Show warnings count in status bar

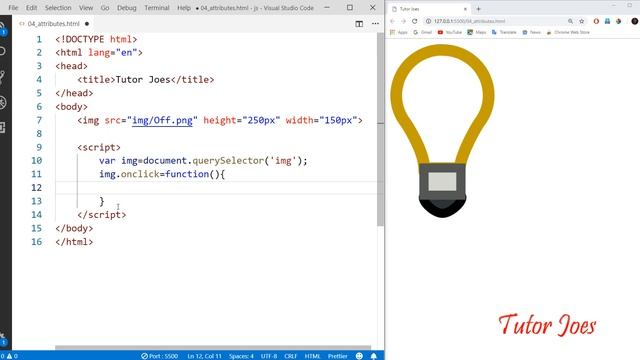[12, 356]
